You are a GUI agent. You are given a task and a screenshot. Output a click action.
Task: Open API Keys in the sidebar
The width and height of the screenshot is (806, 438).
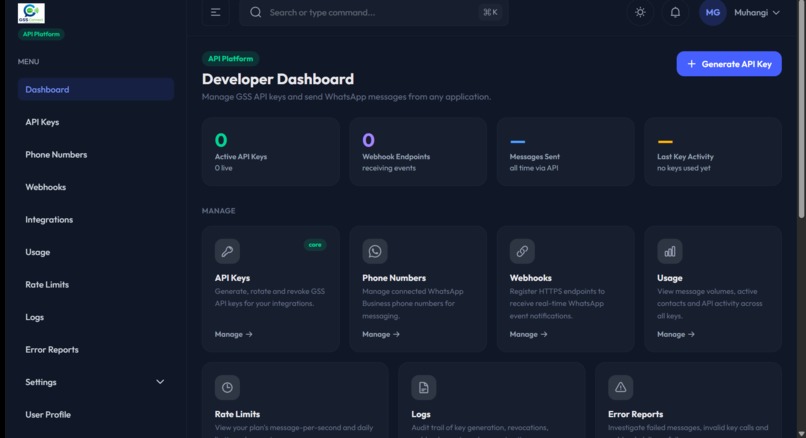tap(96, 122)
